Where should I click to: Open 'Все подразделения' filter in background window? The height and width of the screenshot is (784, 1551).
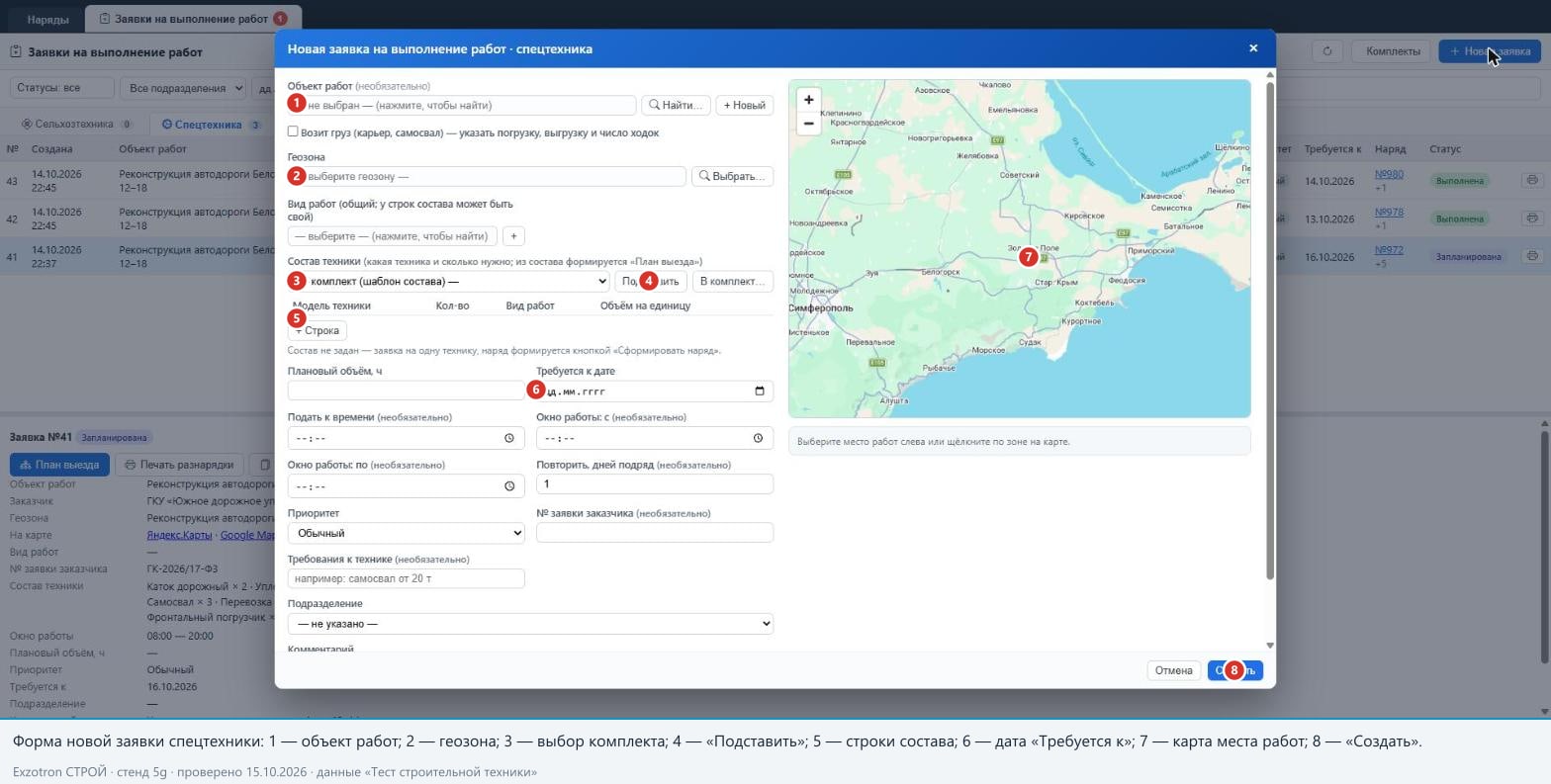(x=183, y=88)
